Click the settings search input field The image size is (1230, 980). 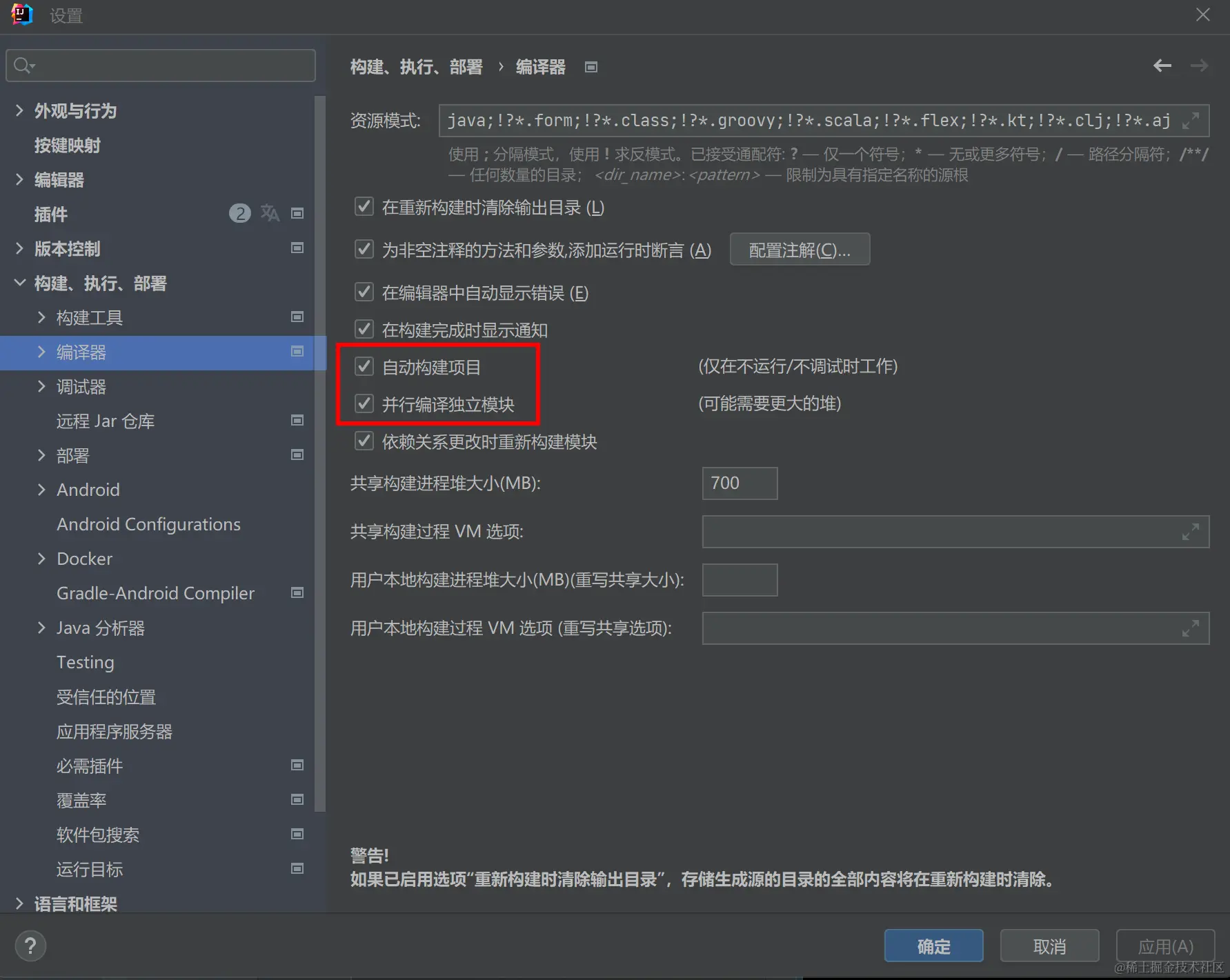(x=161, y=66)
